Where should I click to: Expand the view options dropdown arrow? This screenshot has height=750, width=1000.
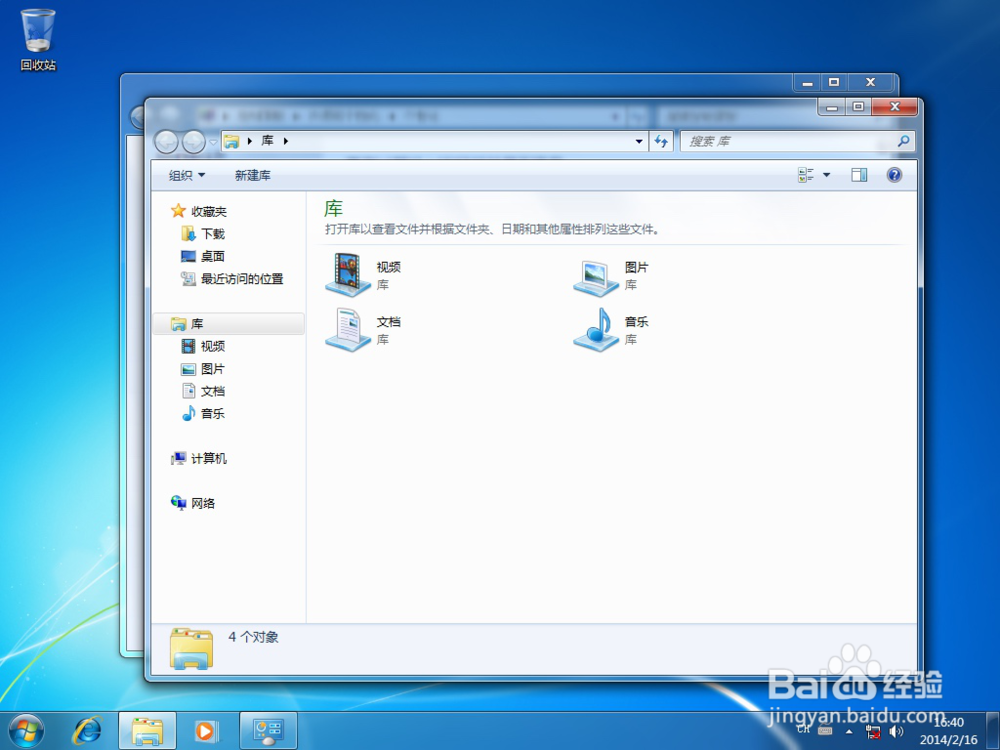click(x=827, y=175)
